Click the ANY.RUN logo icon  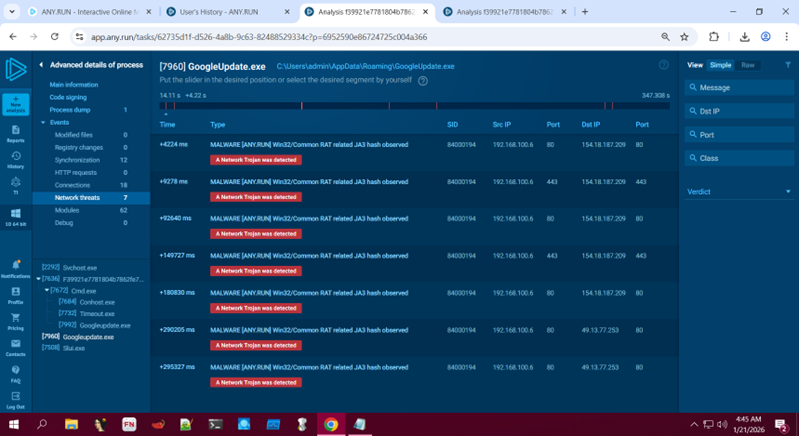coord(16,69)
